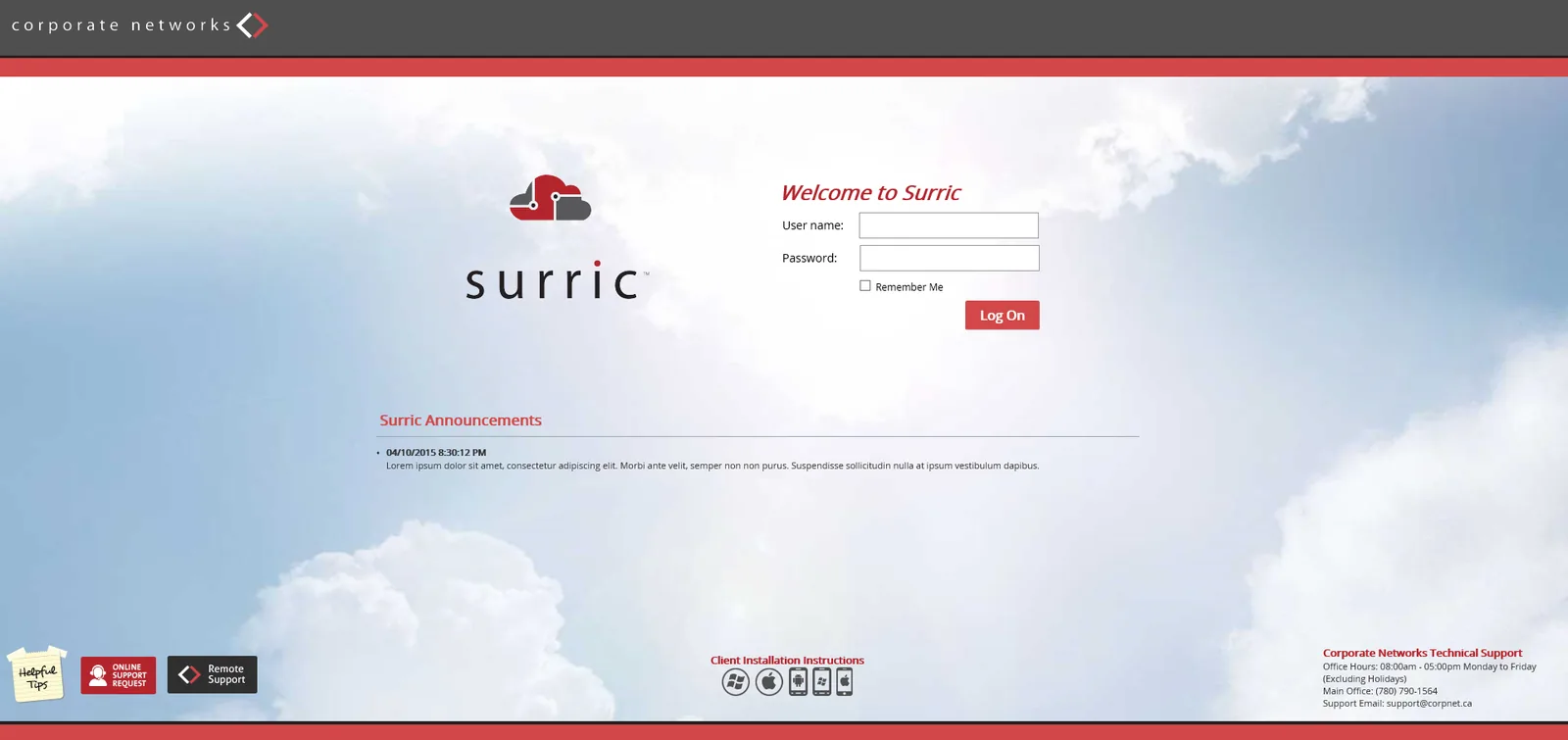Screen dimensions: 1568x740
Task: Tick the Remember Me checkbox
Action: point(865,286)
